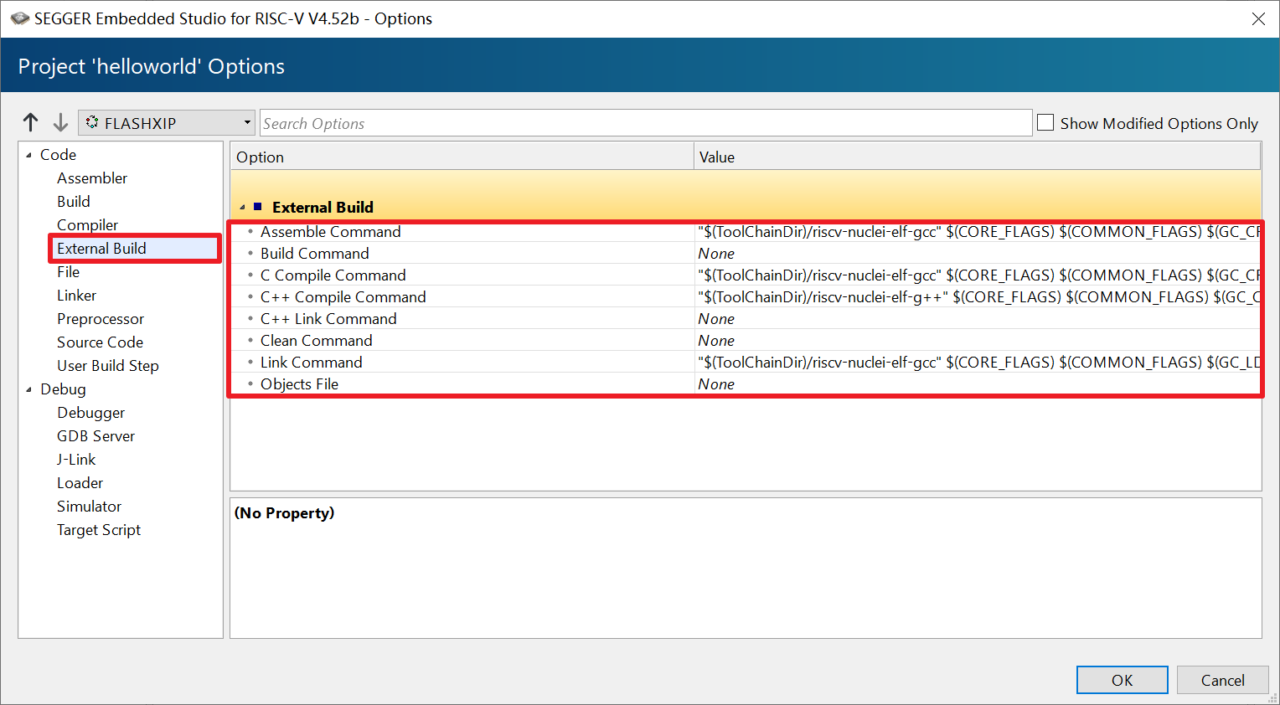Open the GDB Server settings category
The height and width of the screenshot is (705, 1280).
[96, 436]
